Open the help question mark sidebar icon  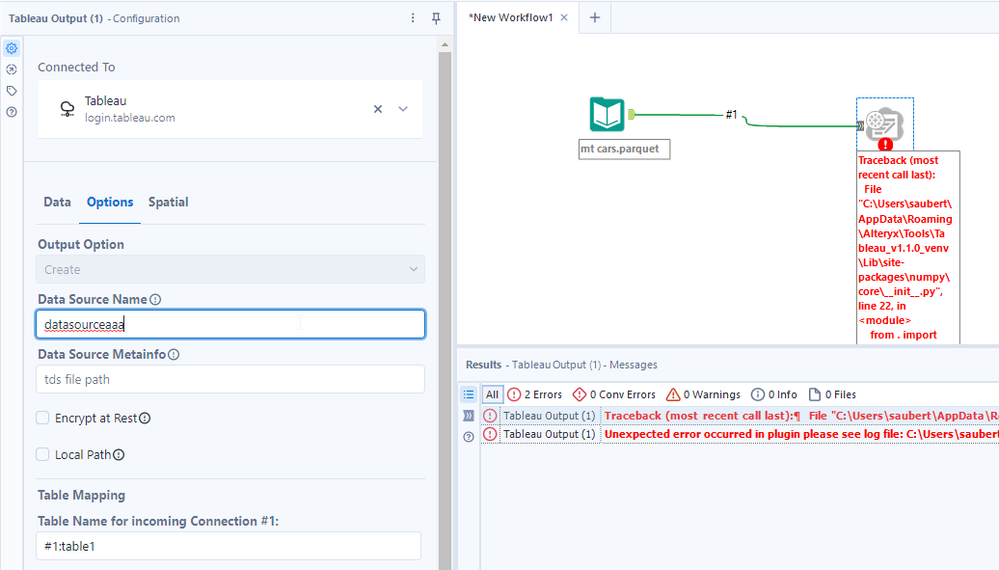pos(11,112)
